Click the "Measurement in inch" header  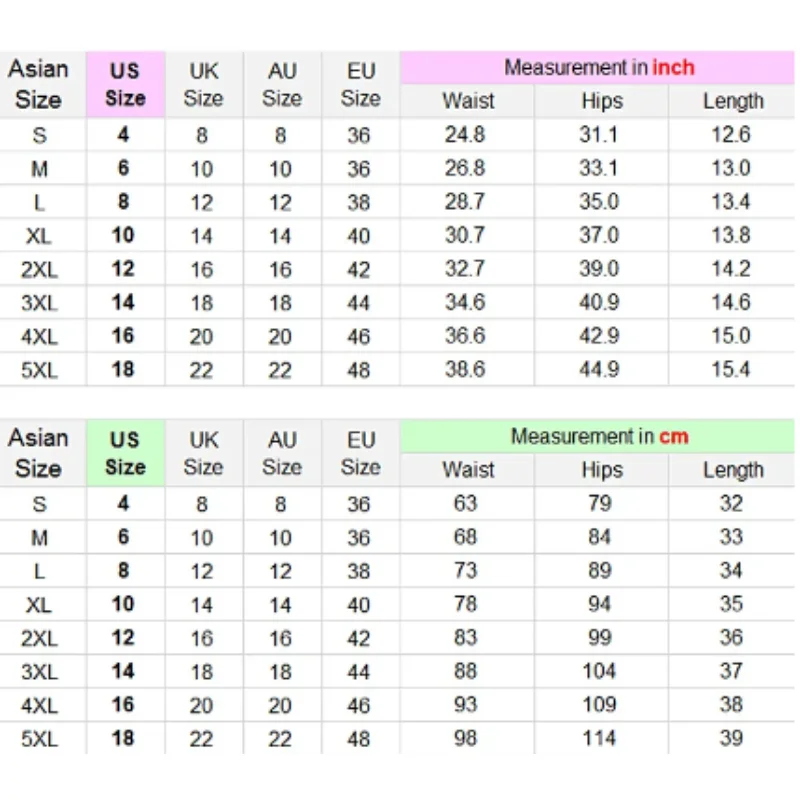point(598,68)
